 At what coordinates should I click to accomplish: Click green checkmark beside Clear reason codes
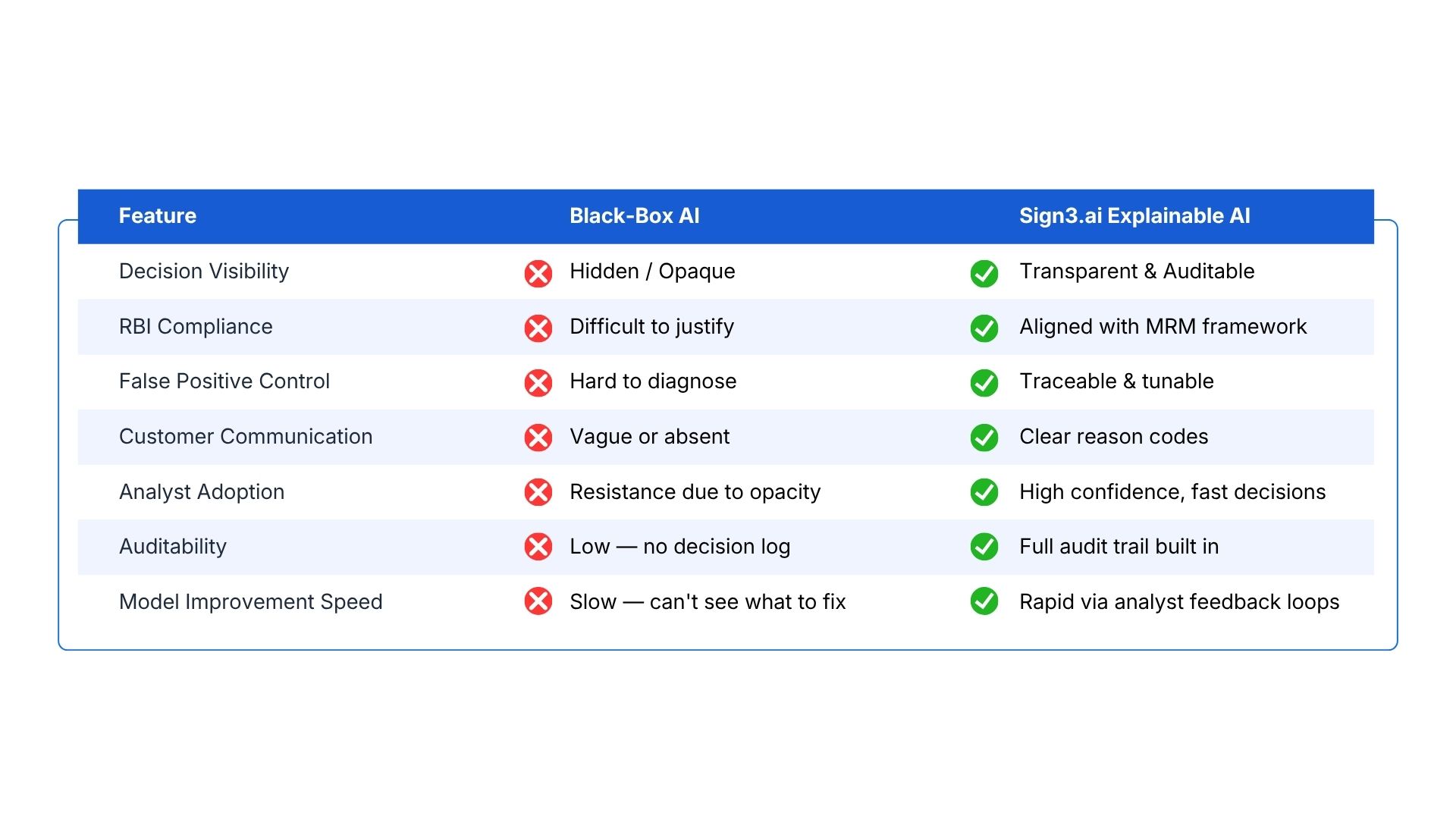[984, 438]
